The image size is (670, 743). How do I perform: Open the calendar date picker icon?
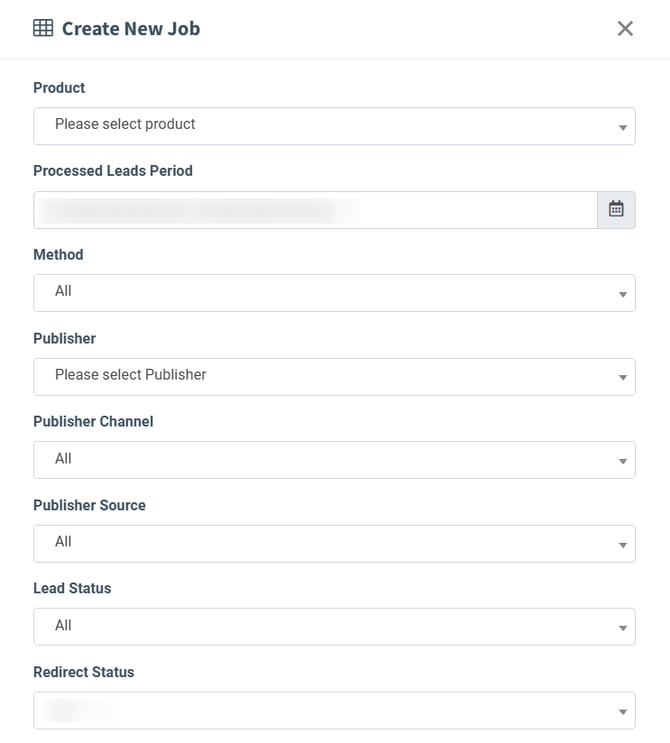[x=616, y=210]
